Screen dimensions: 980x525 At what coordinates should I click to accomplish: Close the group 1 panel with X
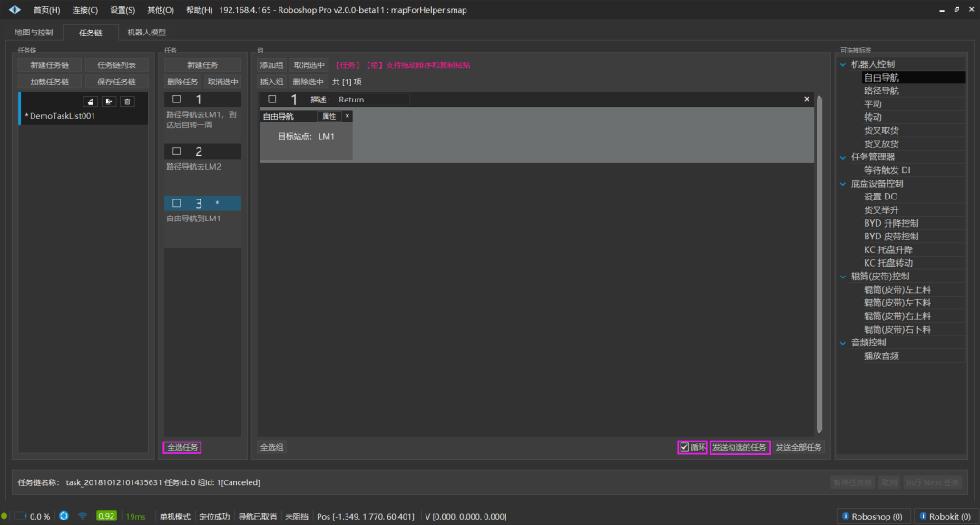pos(807,99)
